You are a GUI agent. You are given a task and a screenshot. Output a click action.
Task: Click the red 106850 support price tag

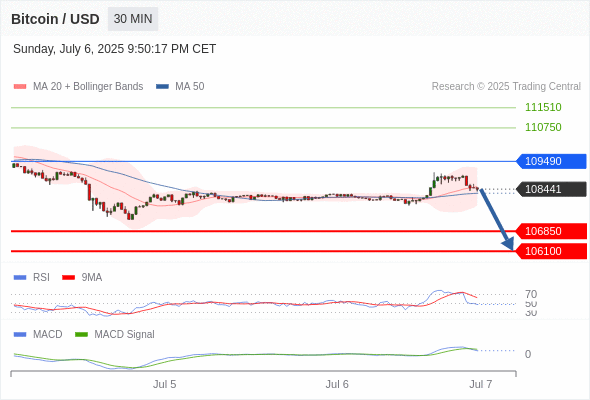[551, 231]
